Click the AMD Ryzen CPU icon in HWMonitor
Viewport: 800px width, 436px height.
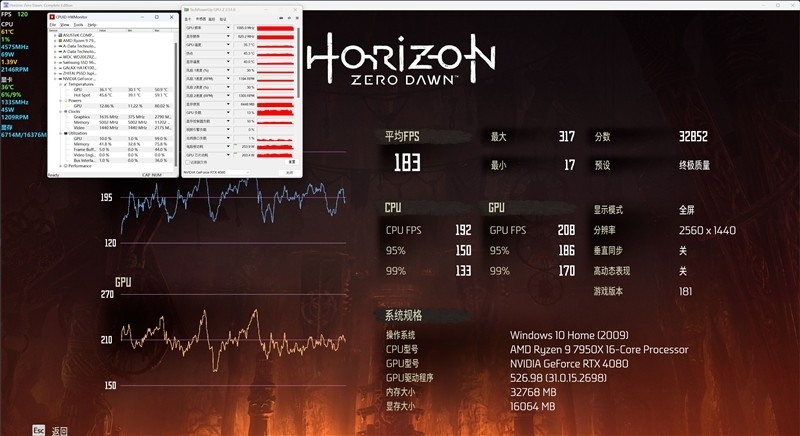(x=60, y=40)
